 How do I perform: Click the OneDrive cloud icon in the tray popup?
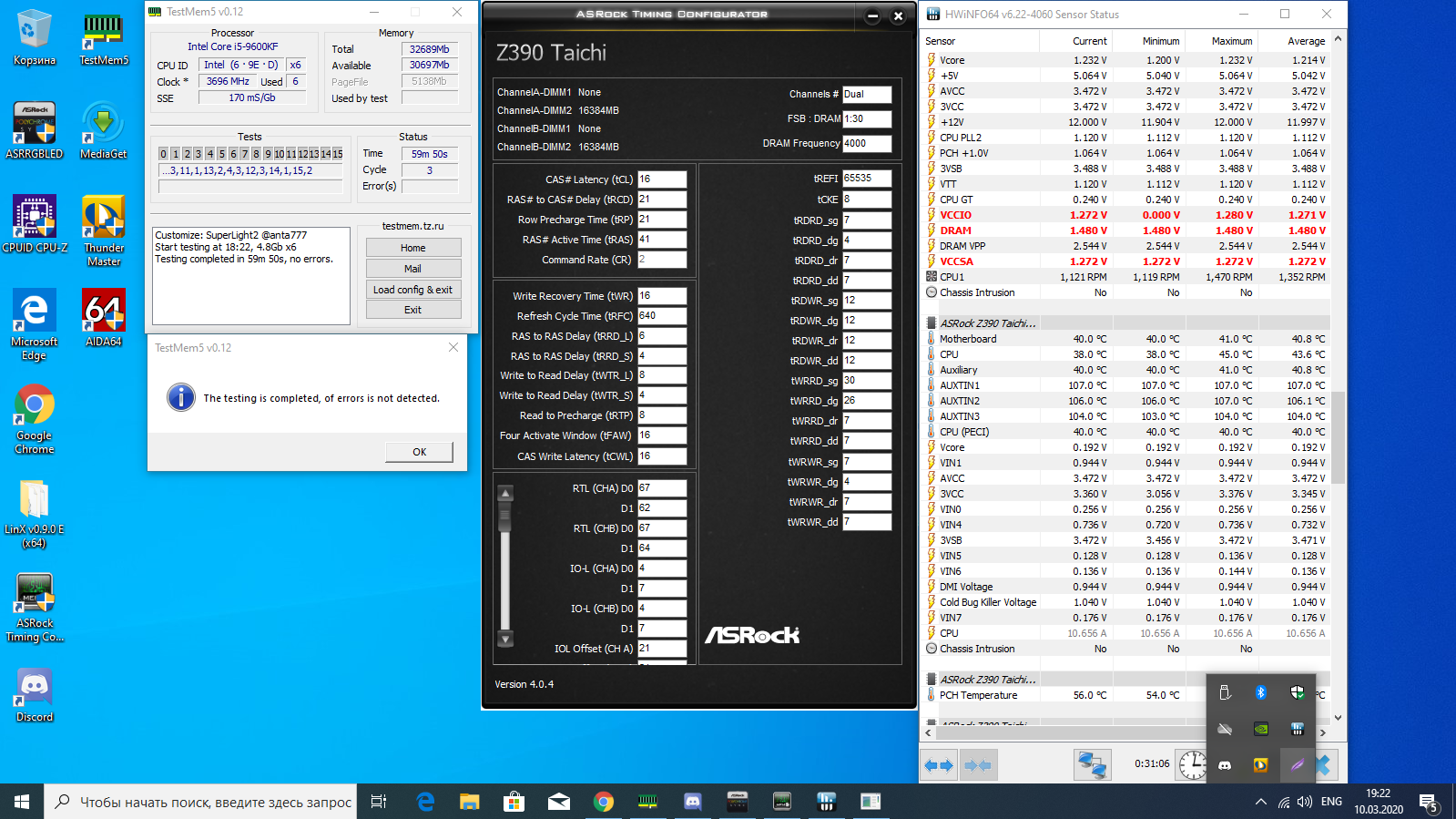point(1225,729)
